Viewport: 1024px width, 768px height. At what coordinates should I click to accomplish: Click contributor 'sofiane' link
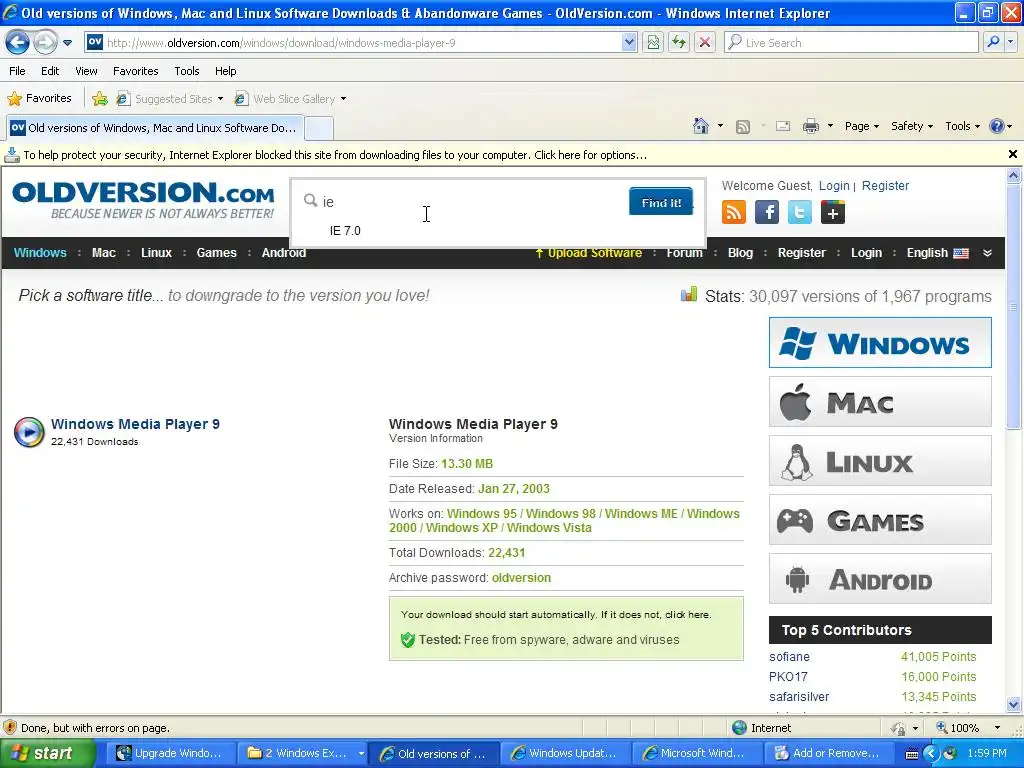click(789, 657)
